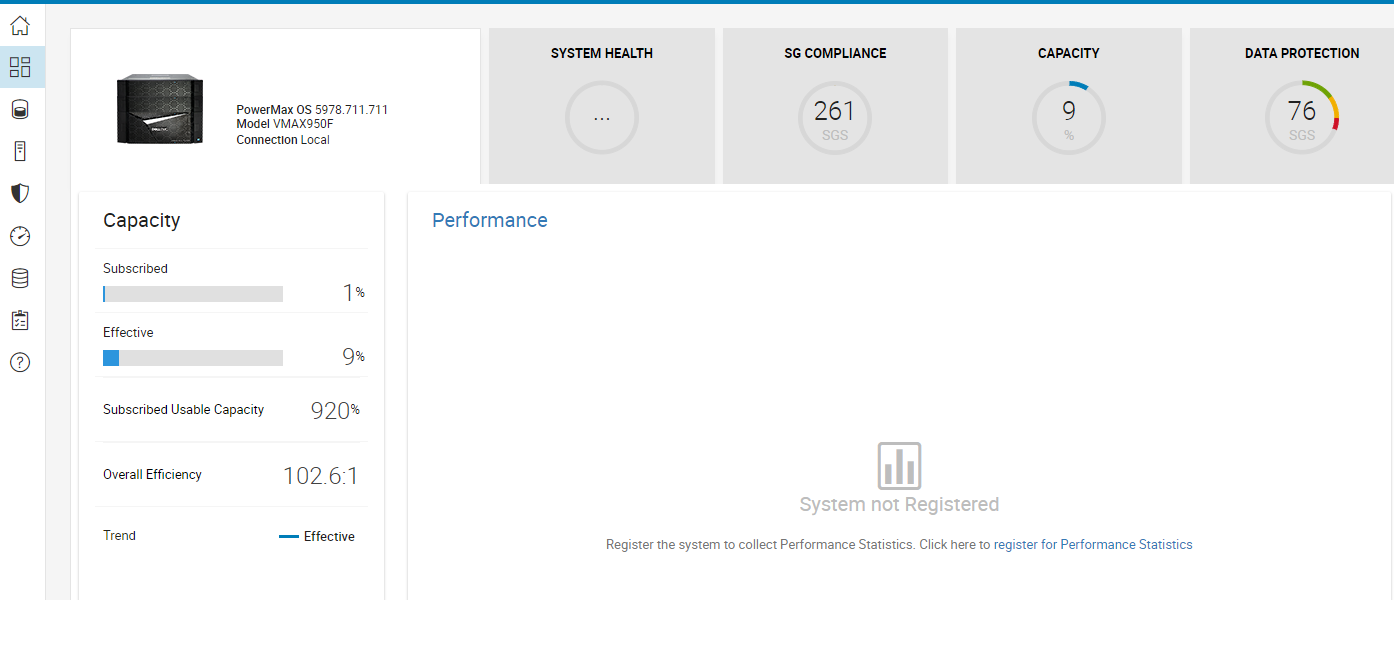Open the Storage section icon
This screenshot has width=1394, height=648.
[x=20, y=109]
